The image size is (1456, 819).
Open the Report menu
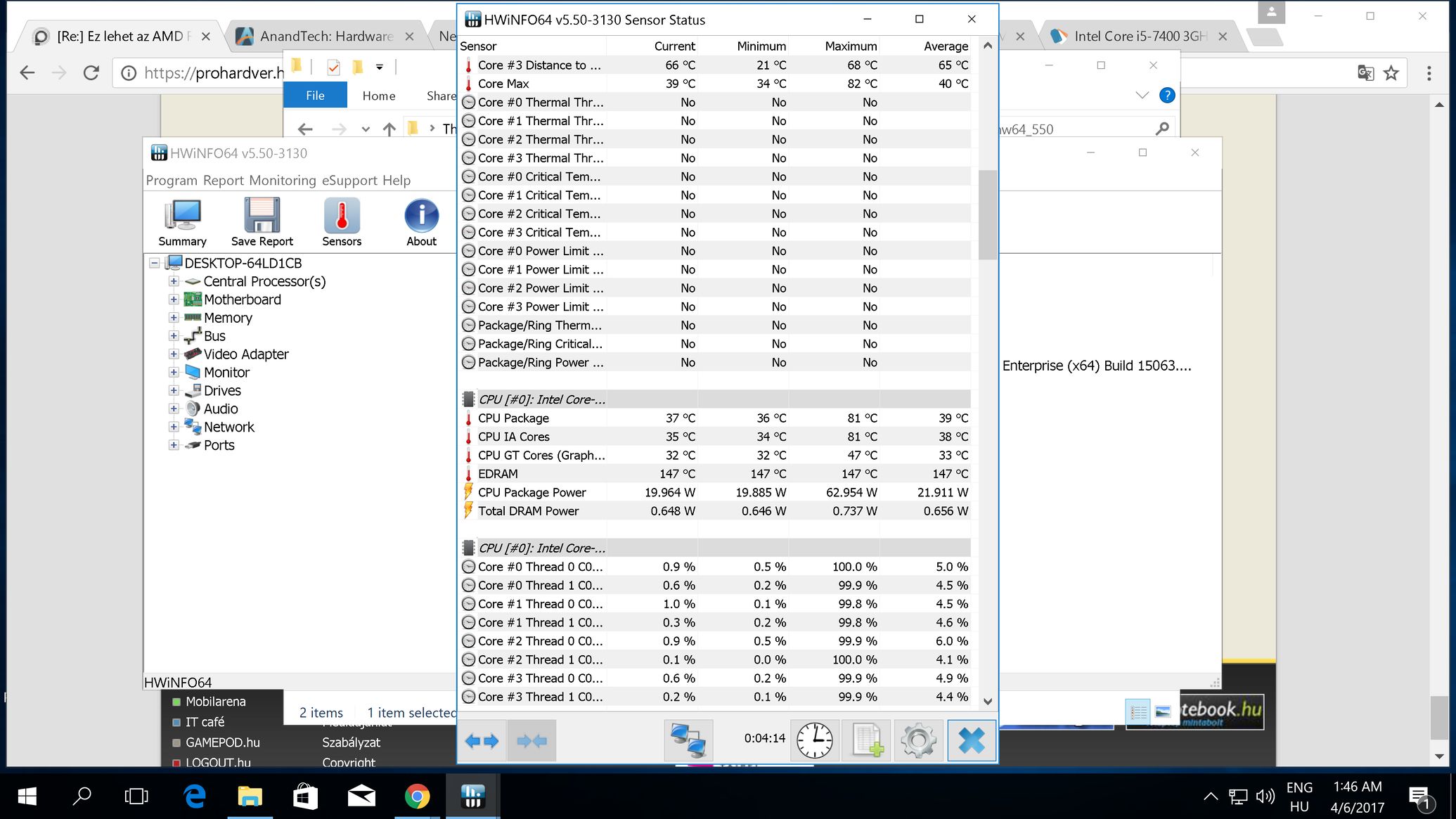pos(224,181)
